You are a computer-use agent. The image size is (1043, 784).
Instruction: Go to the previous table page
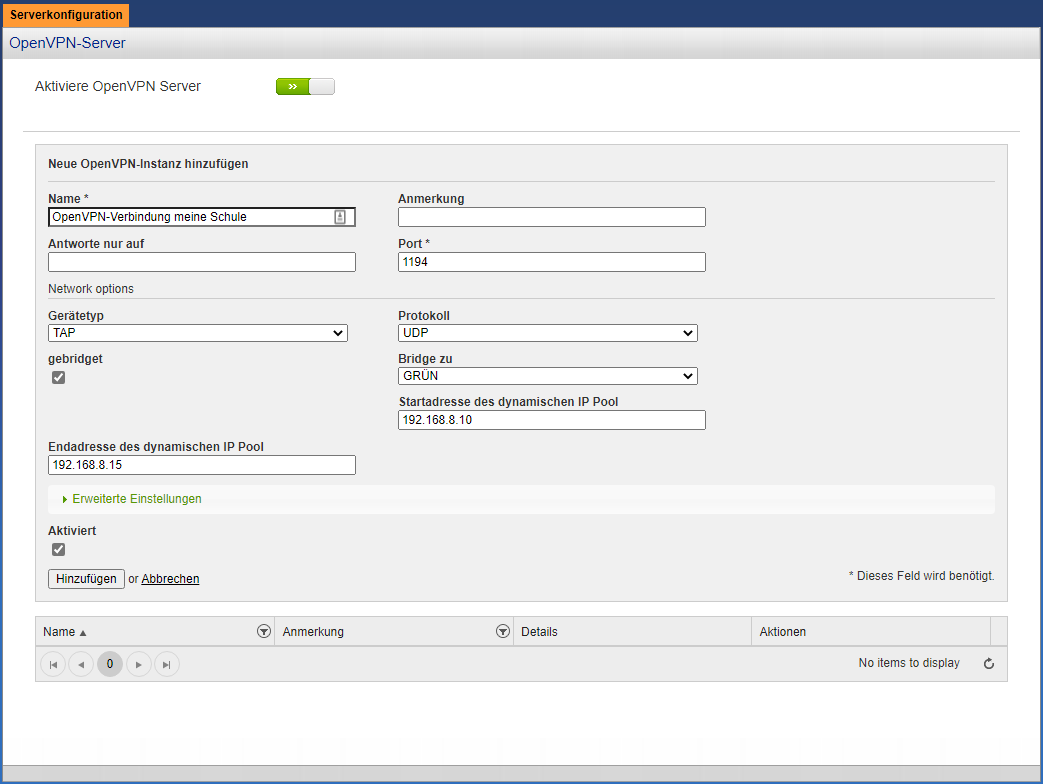[x=81, y=664]
